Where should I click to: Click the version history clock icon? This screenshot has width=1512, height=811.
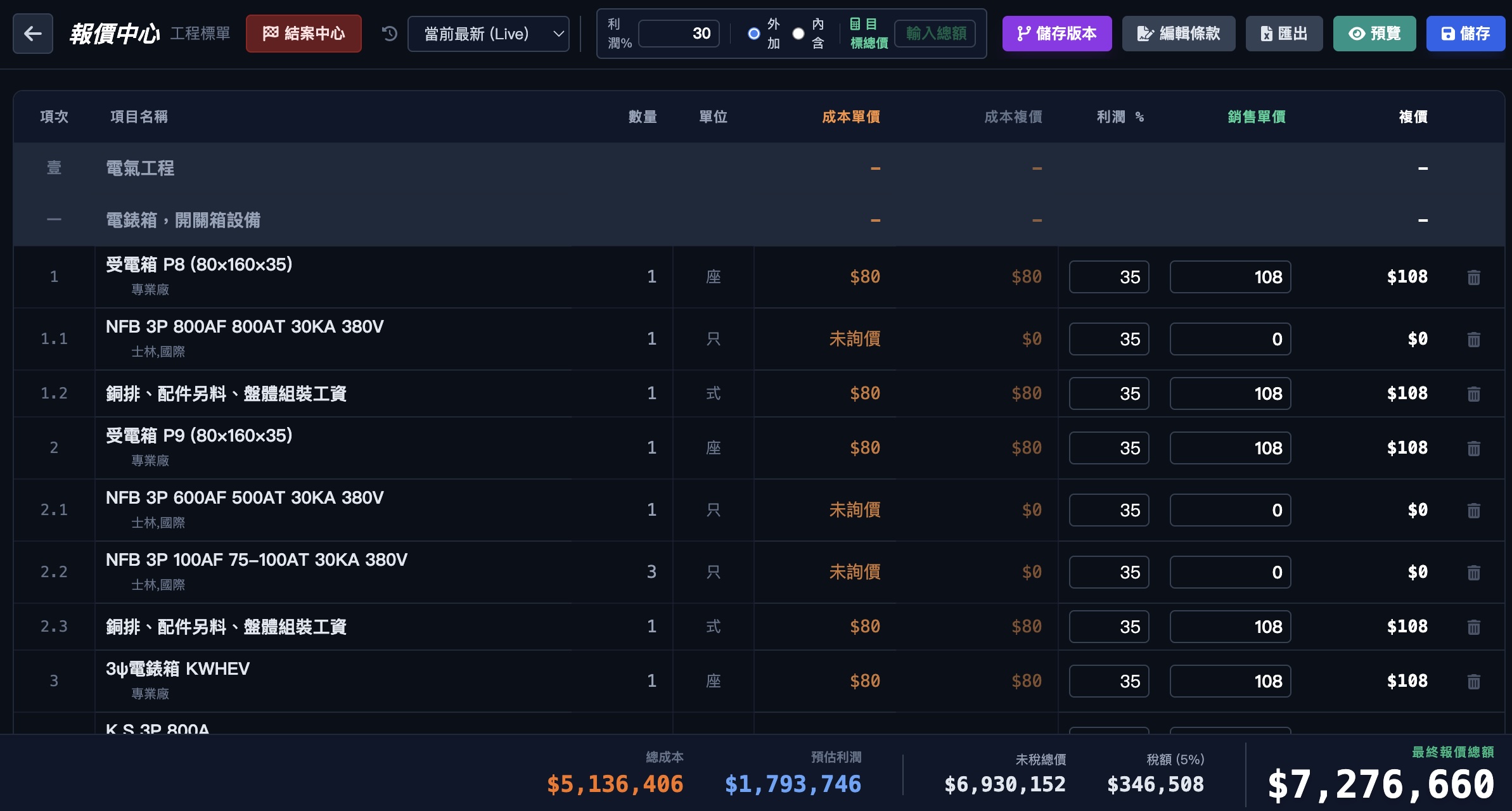pyautogui.click(x=390, y=34)
